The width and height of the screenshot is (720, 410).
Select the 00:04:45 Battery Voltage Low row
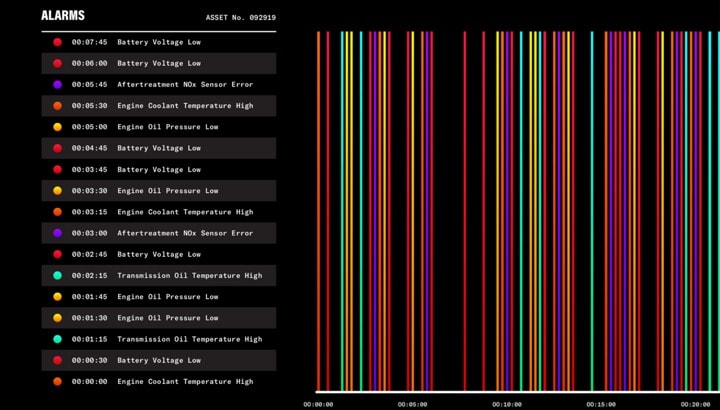[x=158, y=148]
